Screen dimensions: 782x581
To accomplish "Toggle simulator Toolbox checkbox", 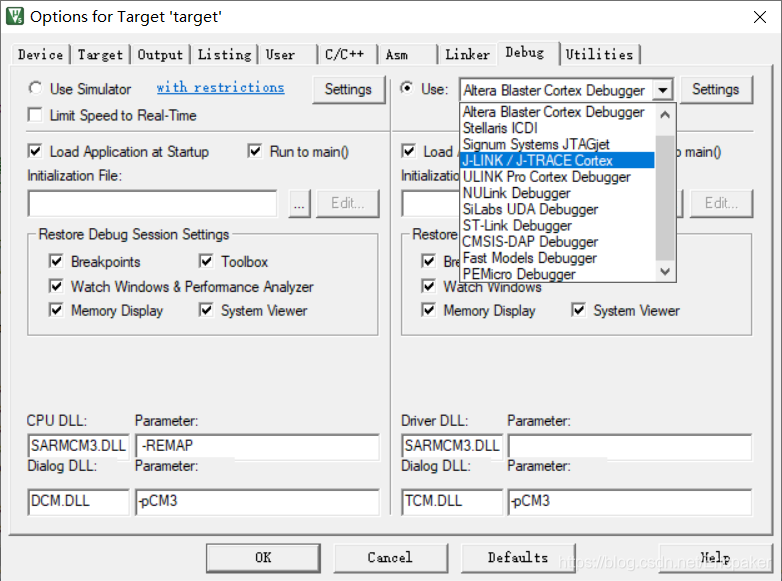I will point(206,261).
